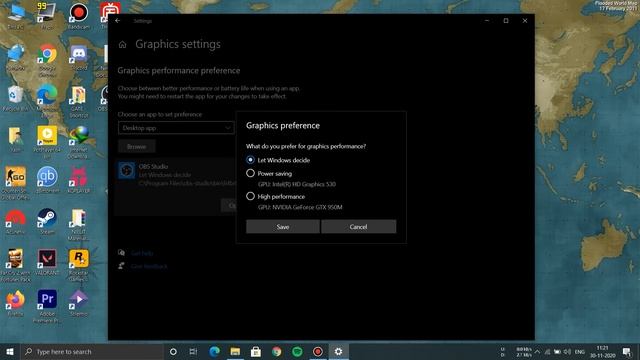640x360 pixels.
Task: Open the notification center icon
Action: click(x=627, y=351)
